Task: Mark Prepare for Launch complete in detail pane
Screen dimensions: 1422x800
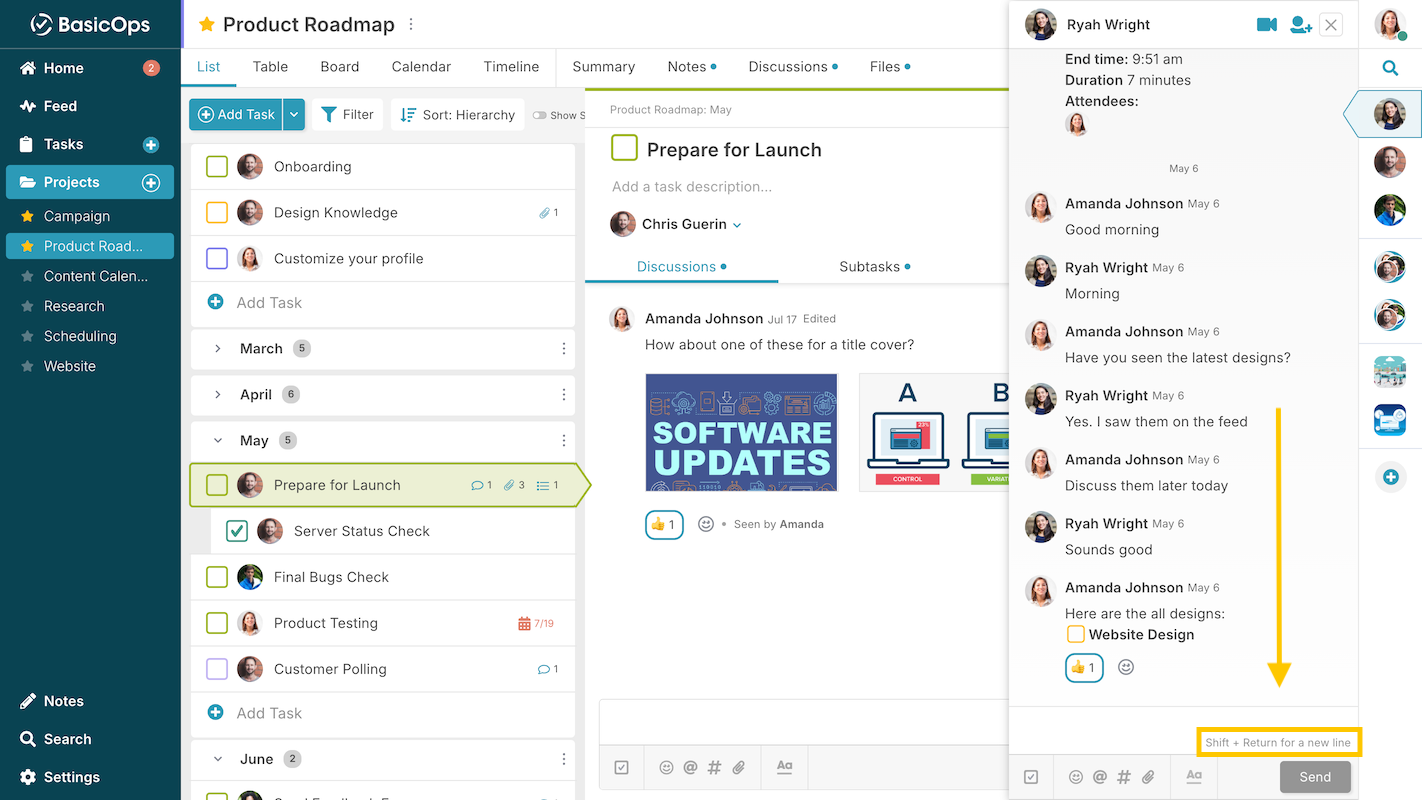Action: 624,149
